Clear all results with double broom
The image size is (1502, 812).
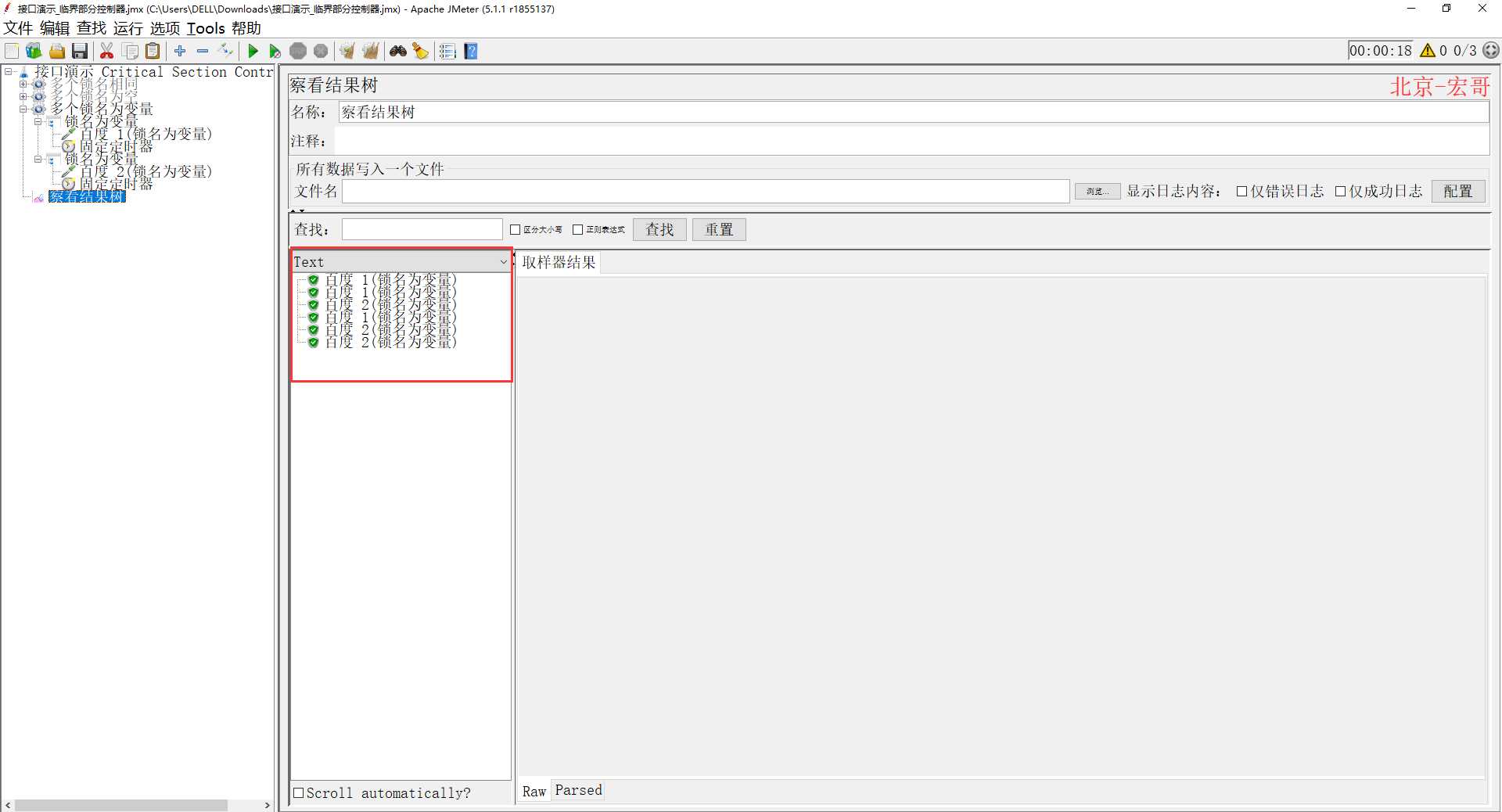(371, 51)
